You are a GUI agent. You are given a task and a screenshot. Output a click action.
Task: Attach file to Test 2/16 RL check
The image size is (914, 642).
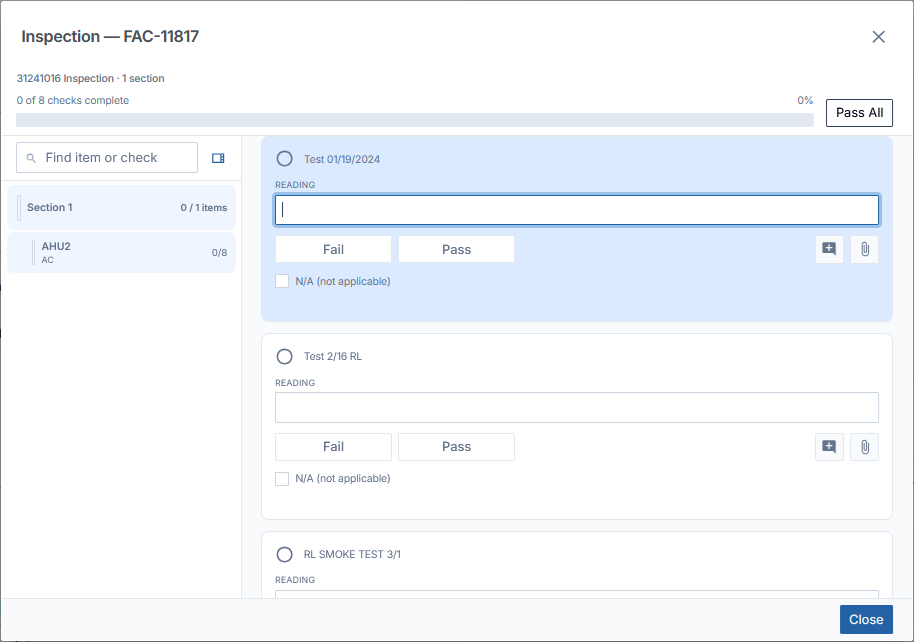click(x=864, y=447)
